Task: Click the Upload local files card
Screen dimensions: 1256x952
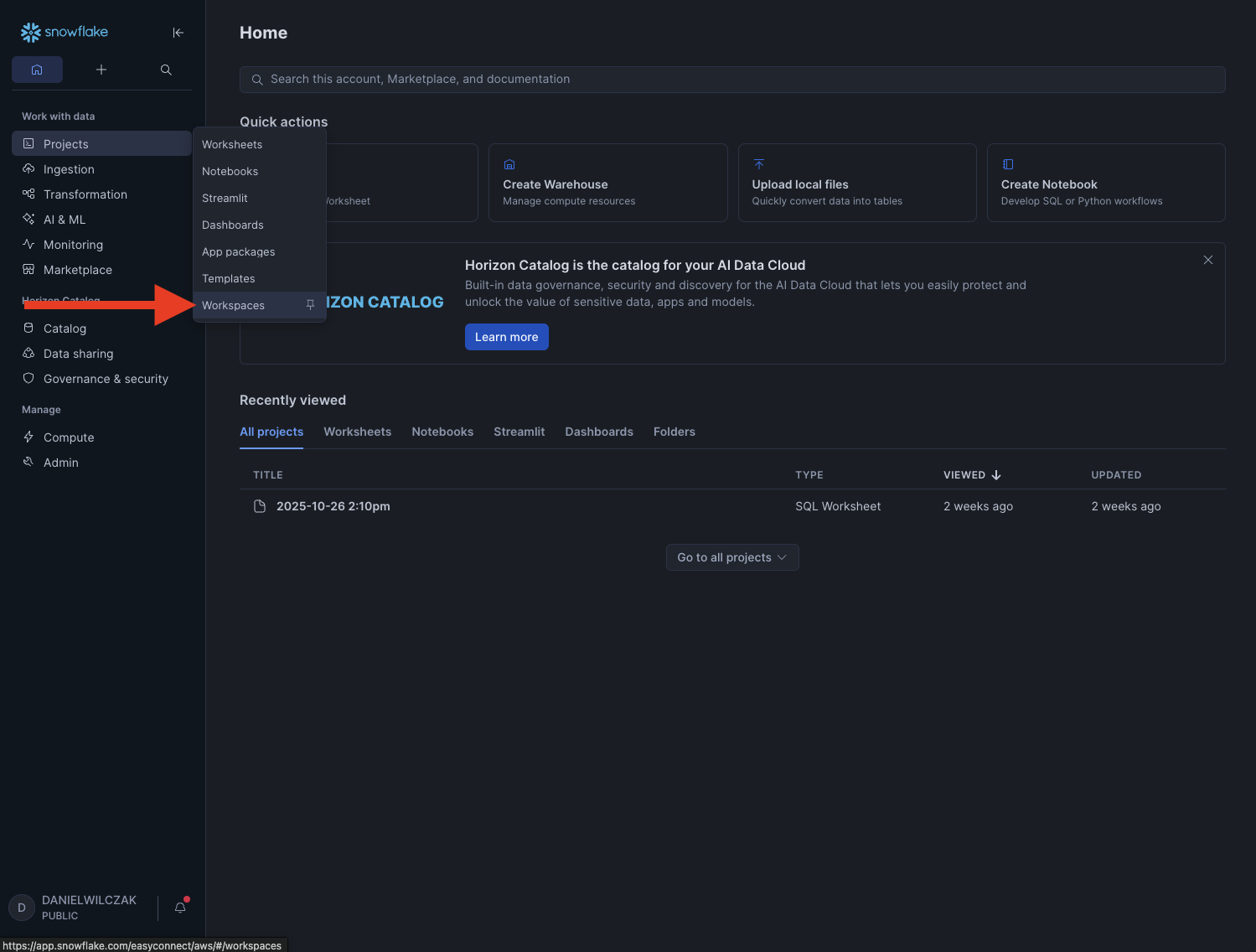Action: 856,183
